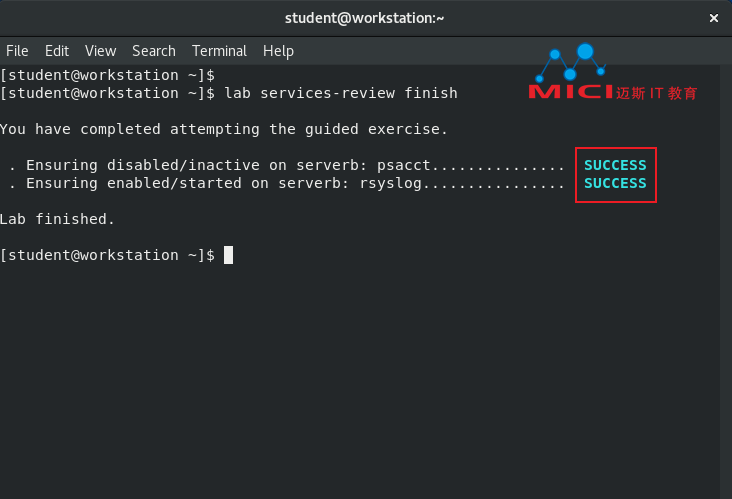Viewport: 732px width, 499px height.
Task: Click the 'lab services-review finish' command text
Action: pyautogui.click(x=341, y=93)
